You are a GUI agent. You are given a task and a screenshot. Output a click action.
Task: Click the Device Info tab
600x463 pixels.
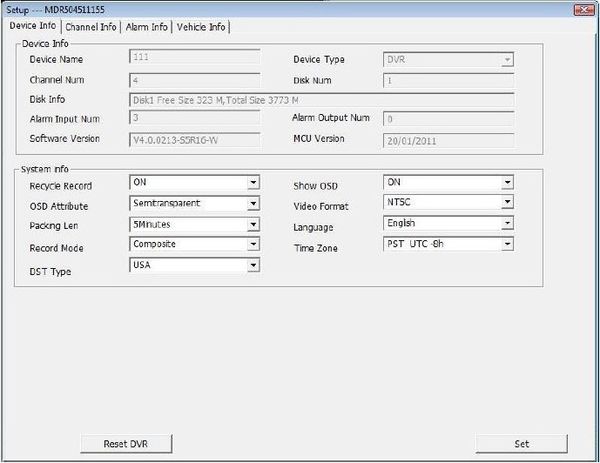33,26
